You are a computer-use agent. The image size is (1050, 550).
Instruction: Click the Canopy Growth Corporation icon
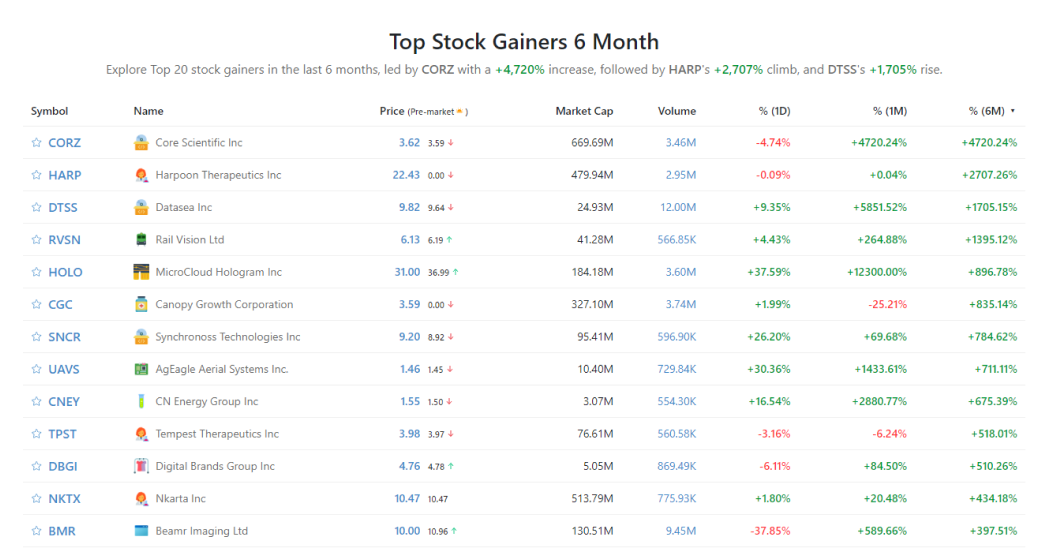[x=141, y=304]
